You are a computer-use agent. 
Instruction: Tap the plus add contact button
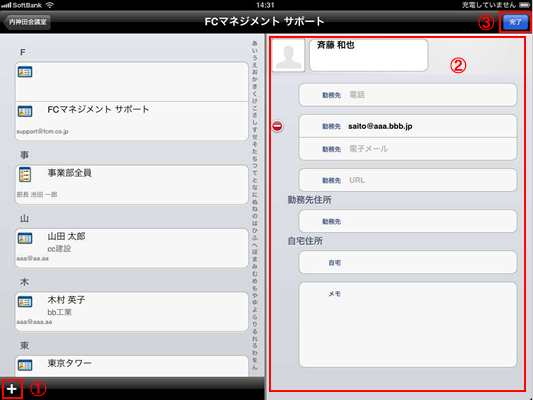pyautogui.click(x=12, y=389)
